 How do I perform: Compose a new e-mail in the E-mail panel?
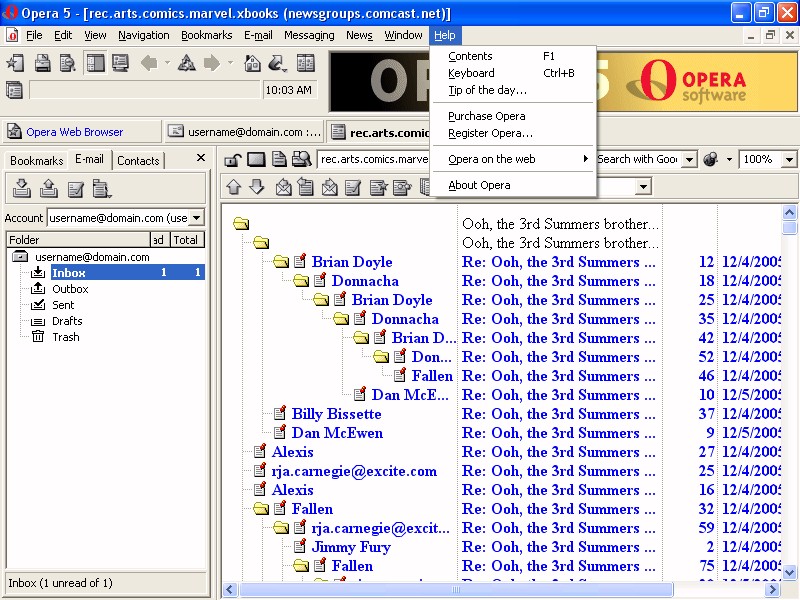click(76, 189)
